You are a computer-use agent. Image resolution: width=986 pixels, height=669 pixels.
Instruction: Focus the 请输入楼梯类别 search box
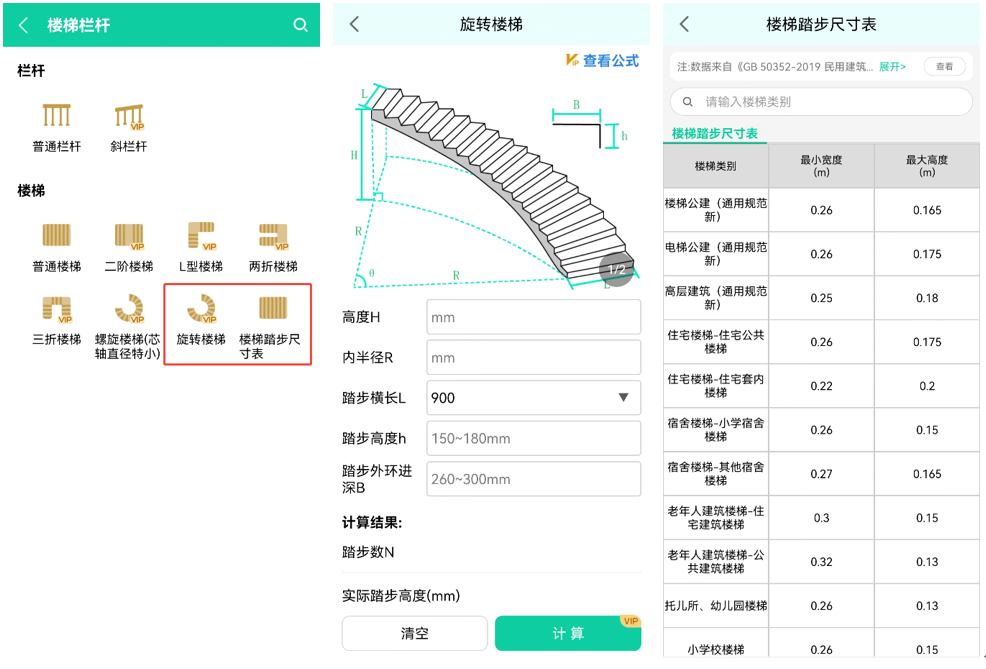click(820, 102)
